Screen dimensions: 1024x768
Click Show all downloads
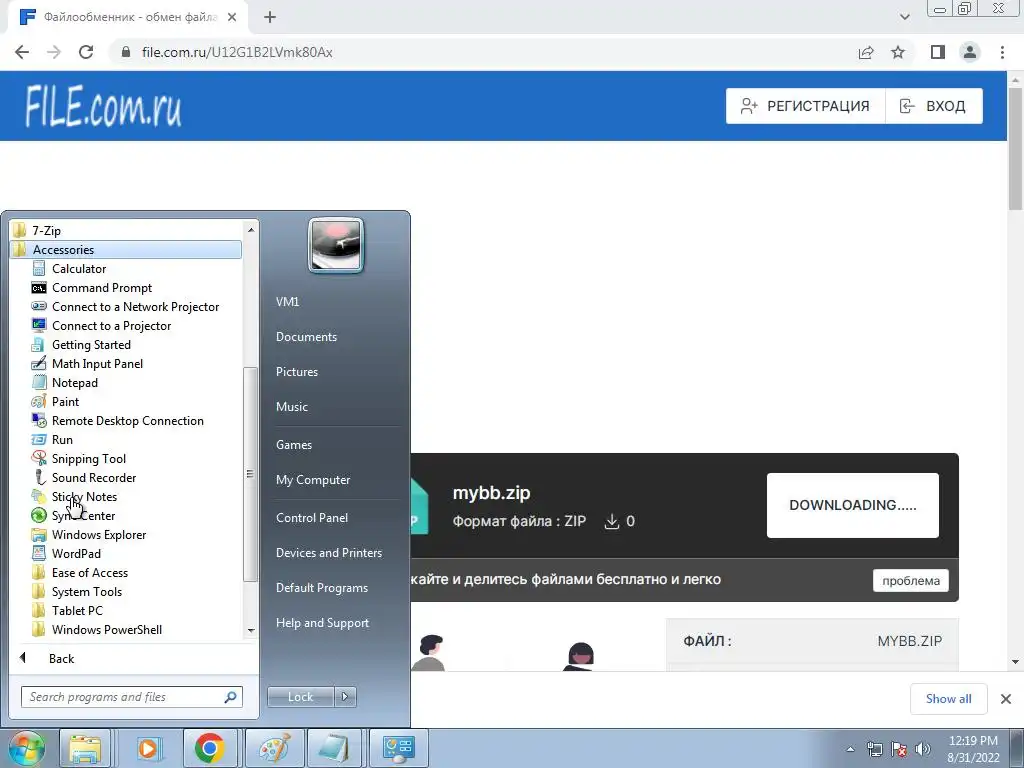pyautogui.click(x=948, y=699)
